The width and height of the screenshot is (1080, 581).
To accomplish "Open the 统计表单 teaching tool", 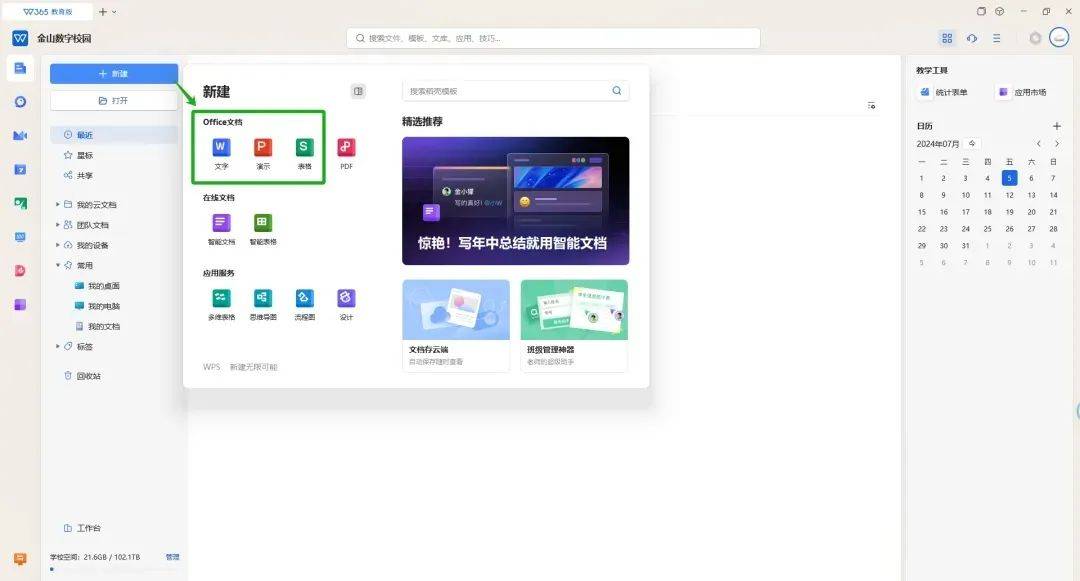I will [x=944, y=92].
